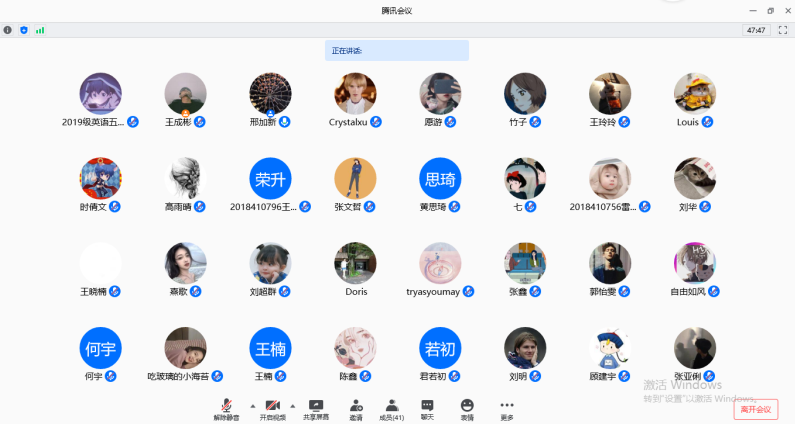795x424 pixels.
Task: Expand video options arrow beside 开启视频
Action: click(x=292, y=405)
